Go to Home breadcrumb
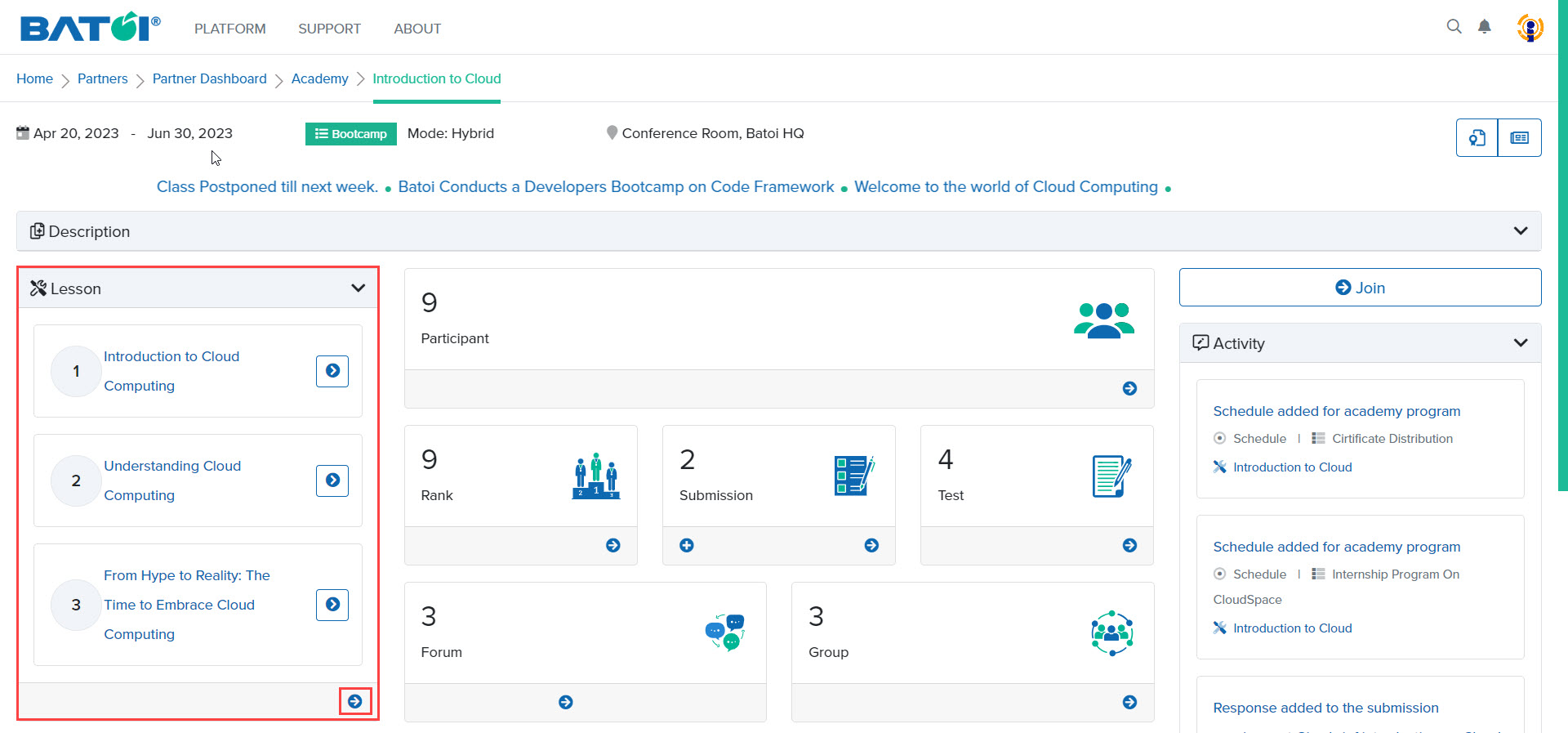Viewport: 1568px width, 733px height. click(x=34, y=78)
